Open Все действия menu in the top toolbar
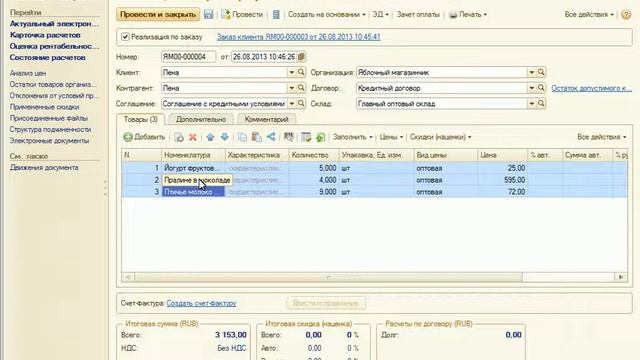The height and width of the screenshot is (360, 640). pos(589,14)
